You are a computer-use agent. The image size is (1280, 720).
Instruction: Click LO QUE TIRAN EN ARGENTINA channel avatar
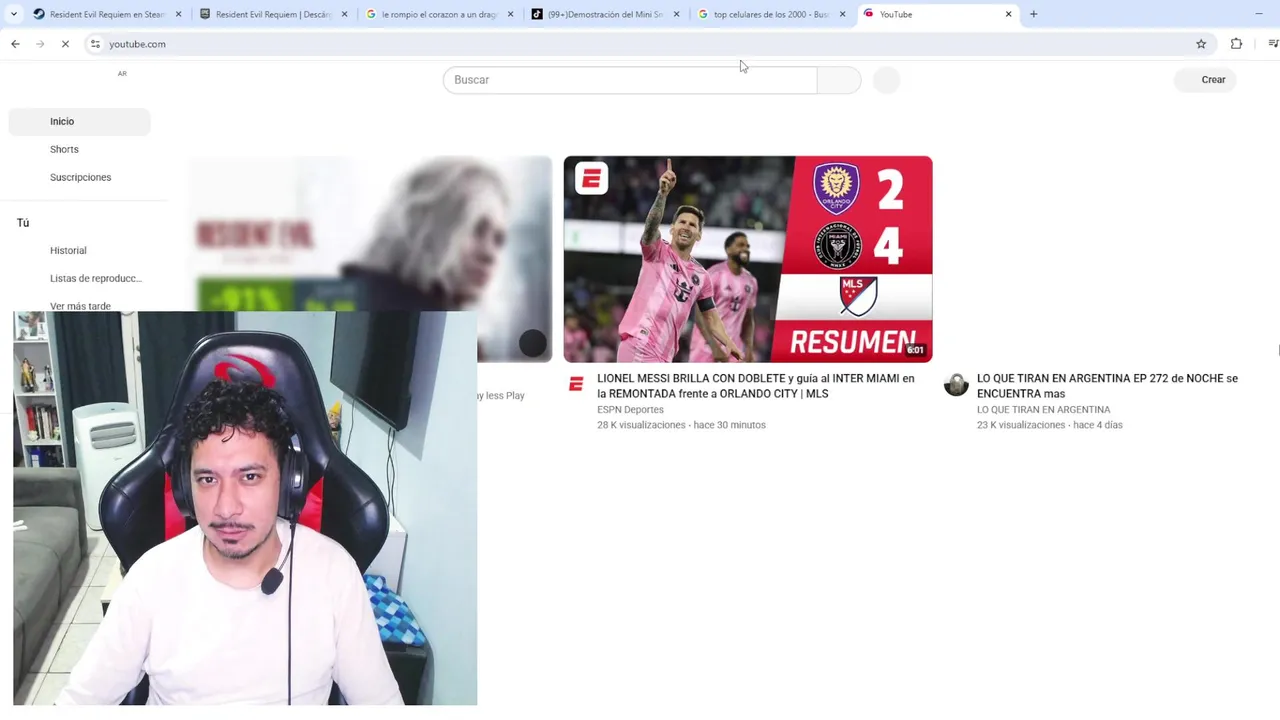(x=957, y=385)
